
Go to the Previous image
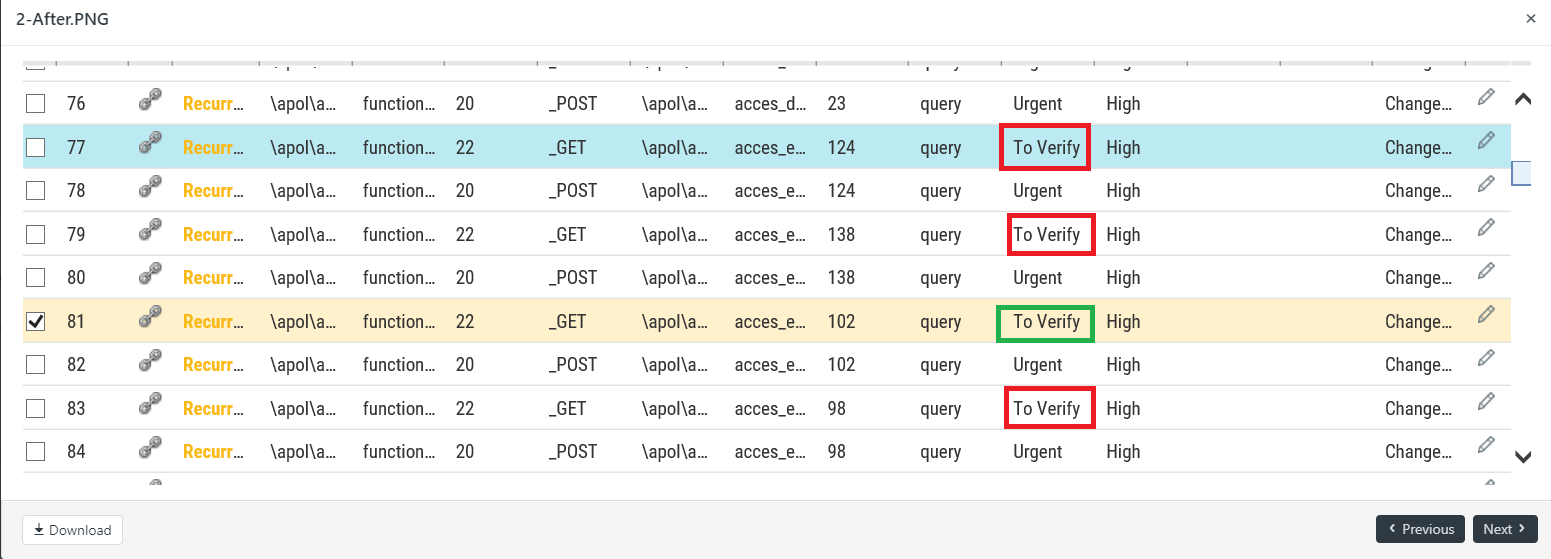[x=1421, y=529]
